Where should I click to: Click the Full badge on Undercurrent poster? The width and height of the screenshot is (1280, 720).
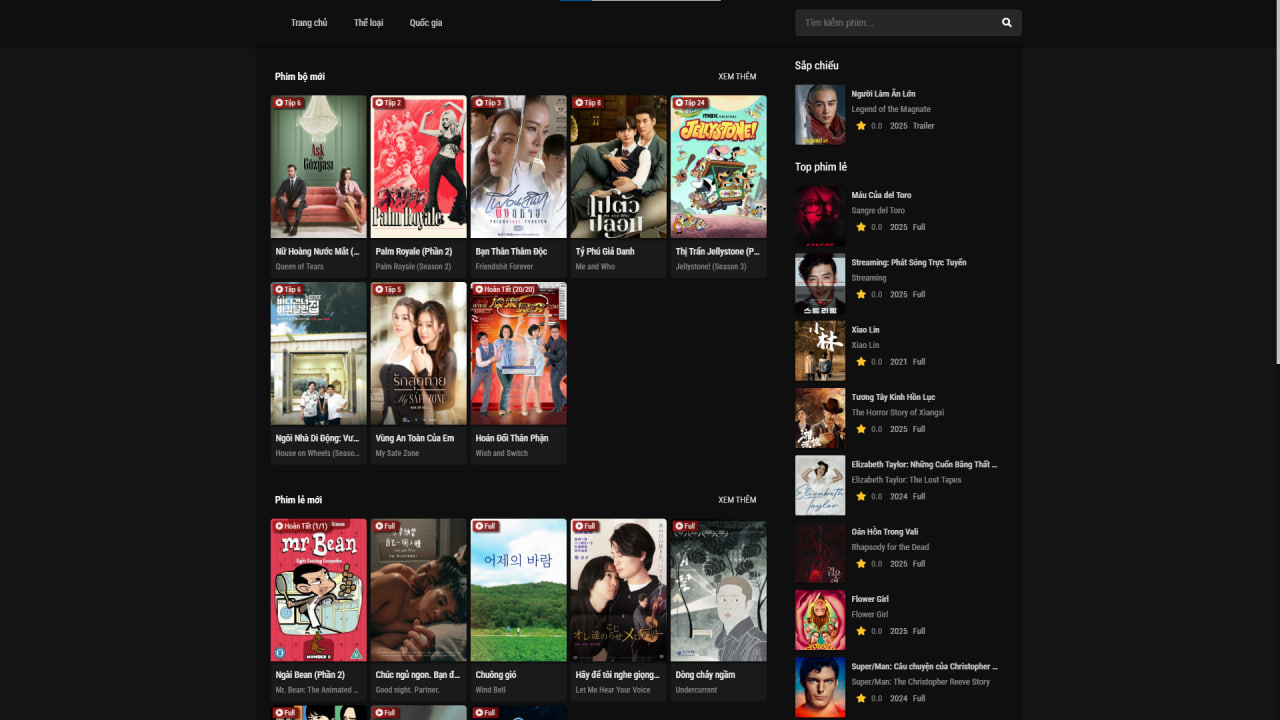(x=685, y=526)
